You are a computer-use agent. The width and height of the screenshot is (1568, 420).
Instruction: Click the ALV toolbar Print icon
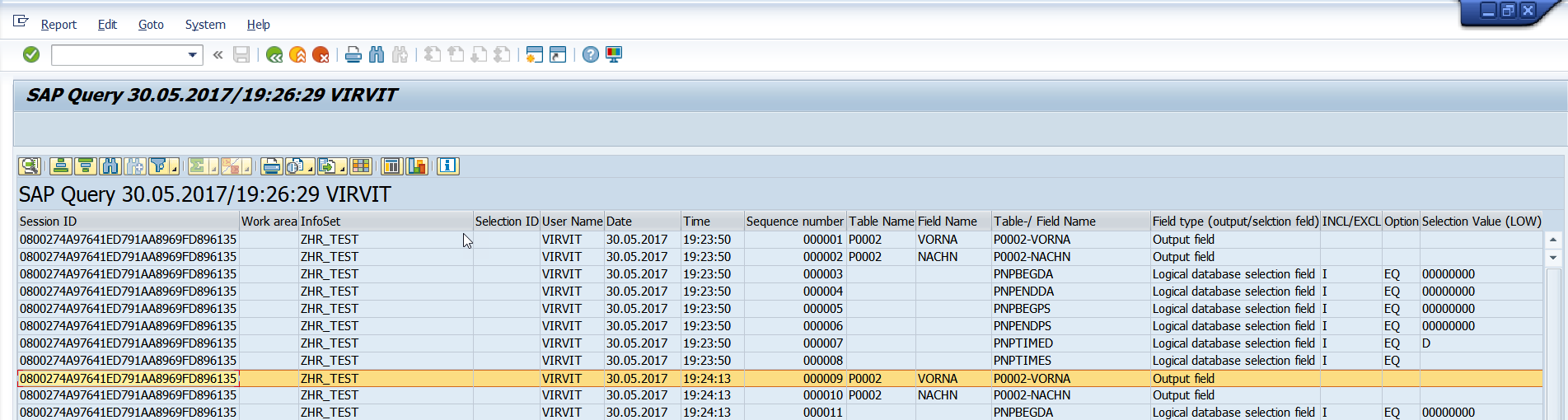click(x=271, y=166)
